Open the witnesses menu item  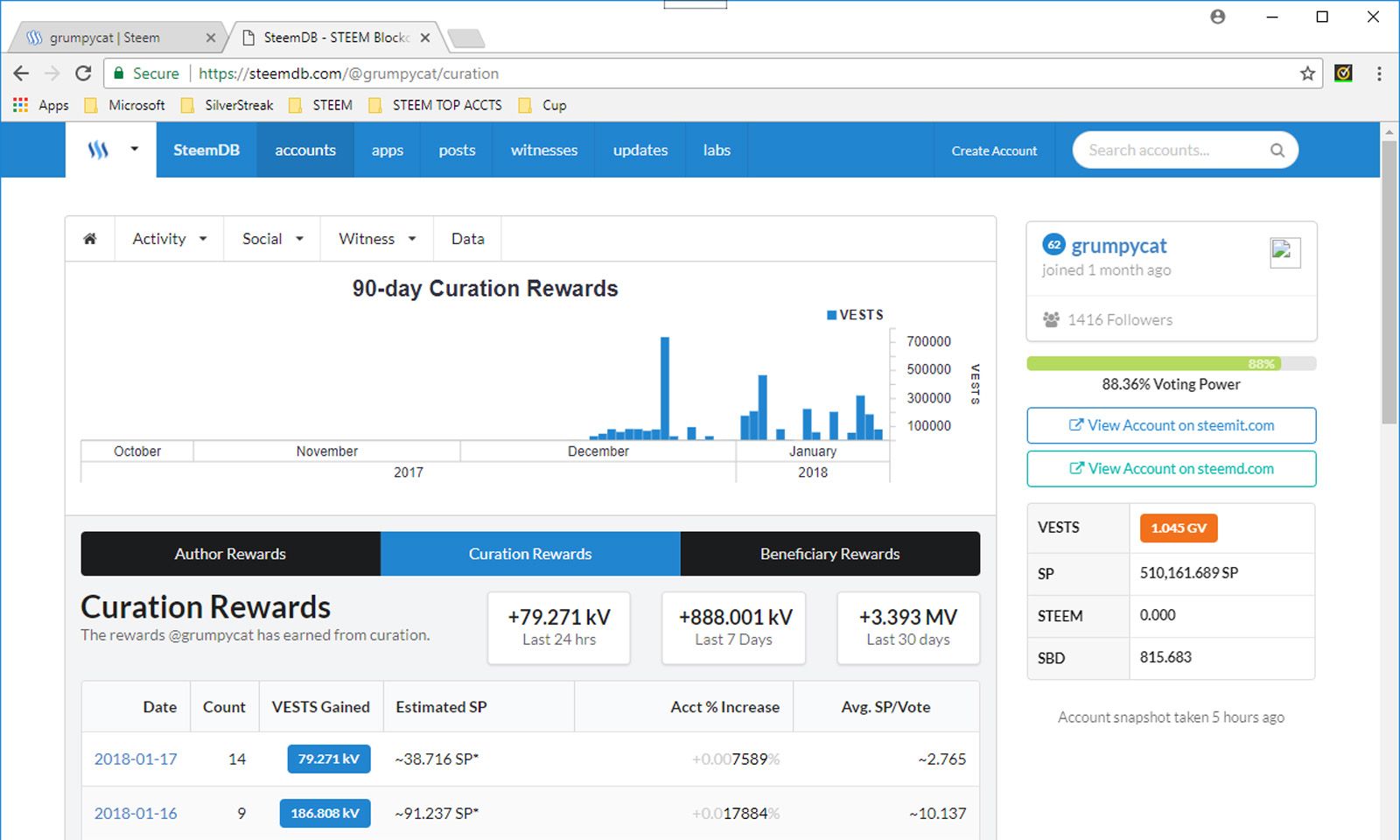[x=544, y=150]
